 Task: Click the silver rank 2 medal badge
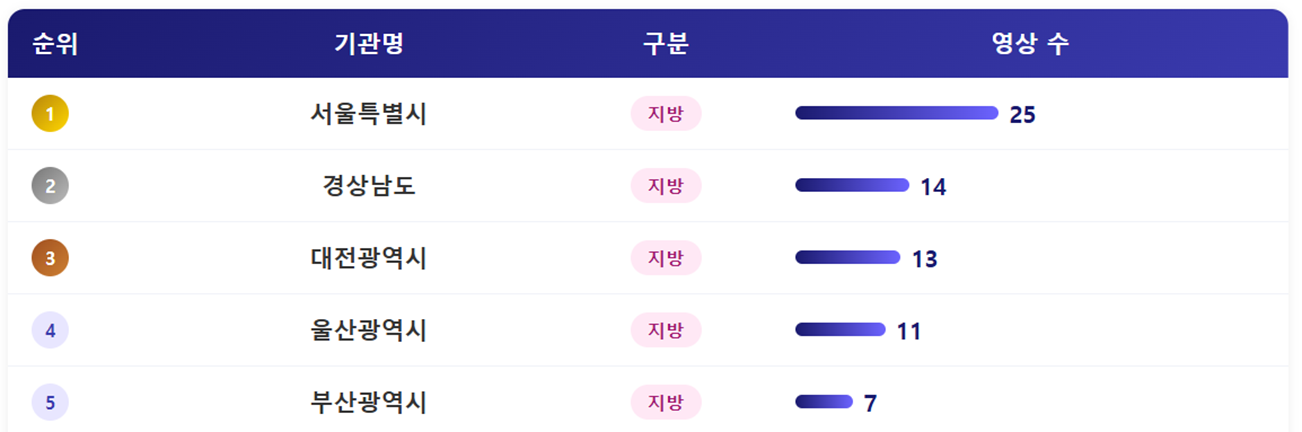tap(50, 185)
